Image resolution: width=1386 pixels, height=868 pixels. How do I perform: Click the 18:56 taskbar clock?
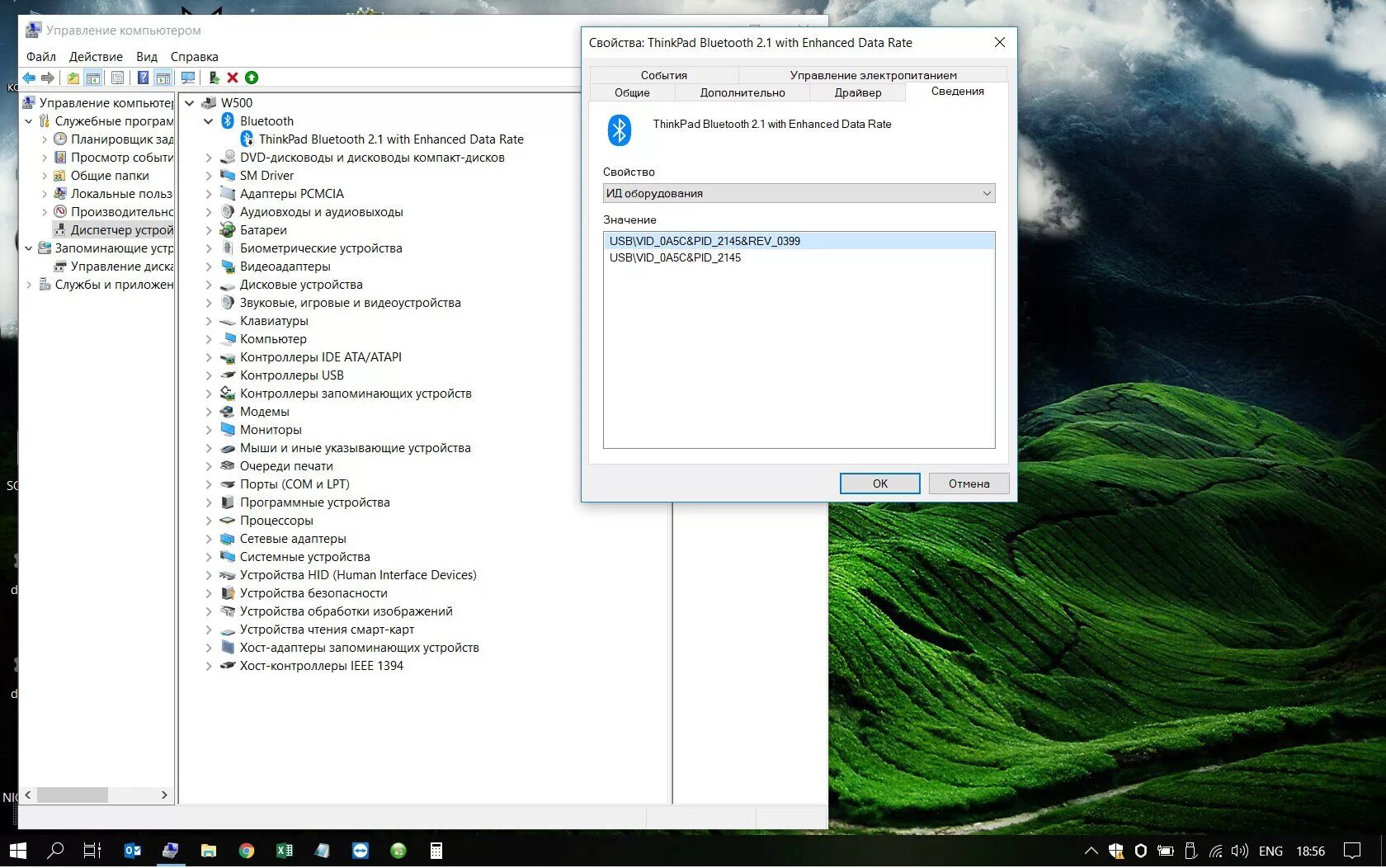click(1310, 851)
